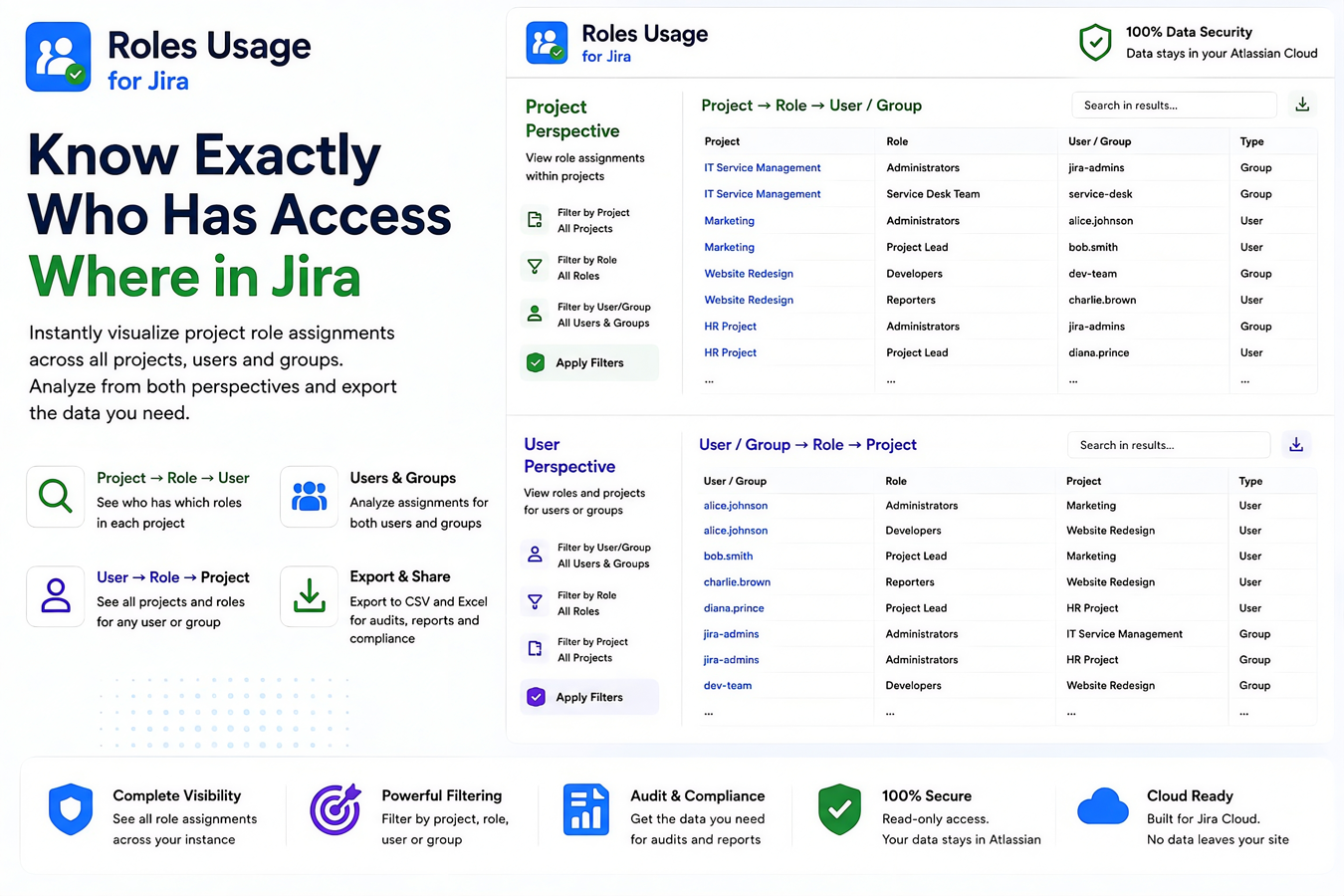Open dev-team link in User Perspective table

point(728,686)
